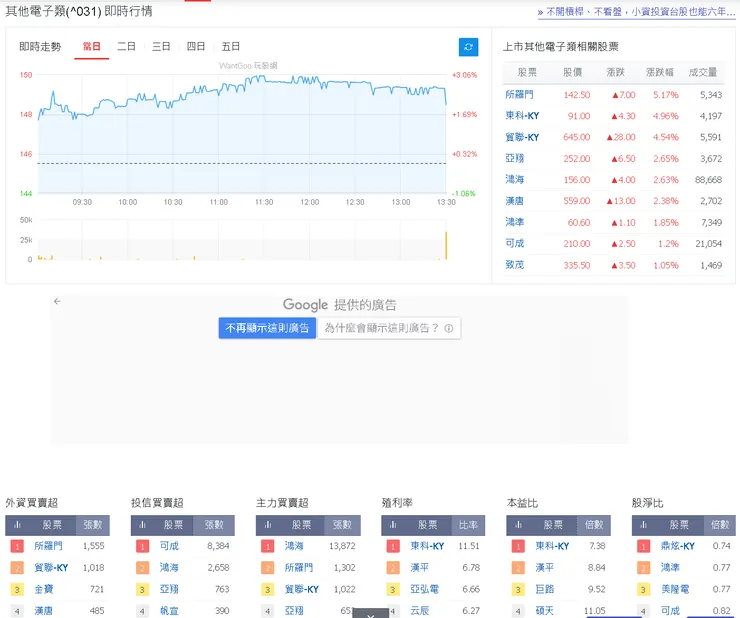The image size is (740, 618).
Task: Select the 142.50 price for 所羅門
Action: click(x=577, y=95)
